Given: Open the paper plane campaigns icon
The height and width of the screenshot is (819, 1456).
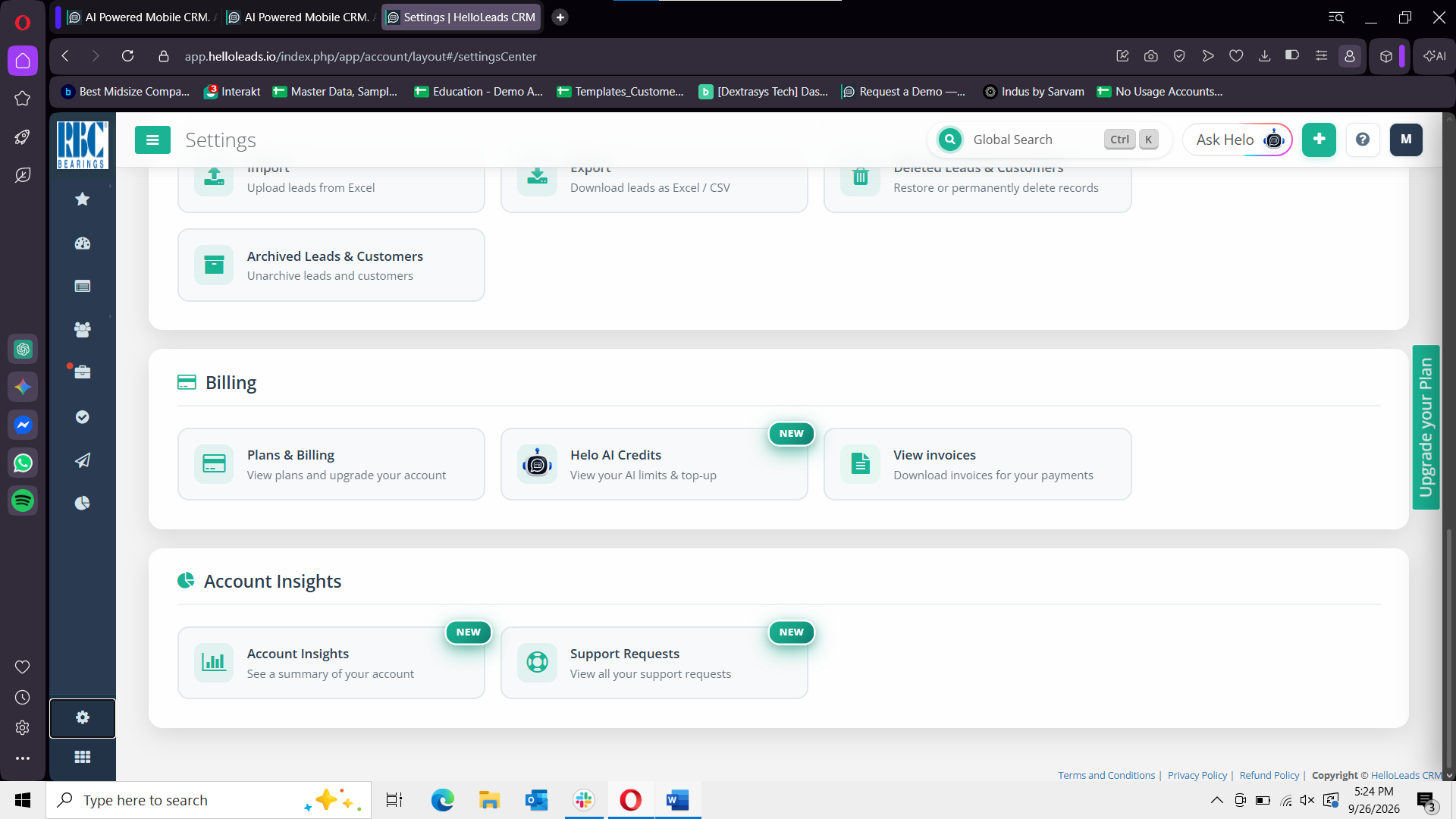Looking at the screenshot, I should pyautogui.click(x=83, y=460).
